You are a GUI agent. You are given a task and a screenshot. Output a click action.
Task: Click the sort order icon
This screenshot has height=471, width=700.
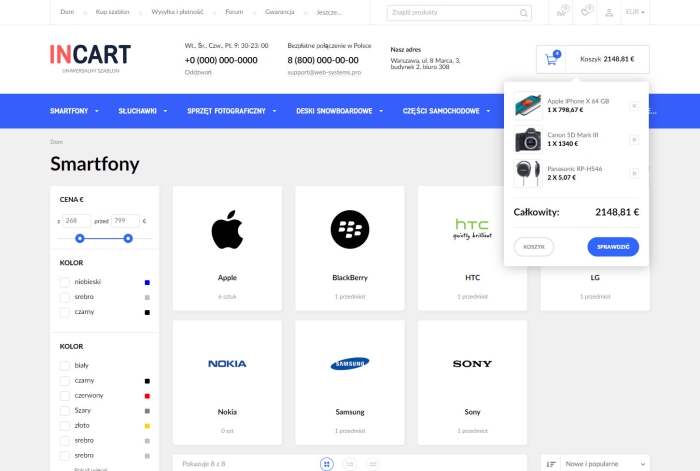(551, 464)
